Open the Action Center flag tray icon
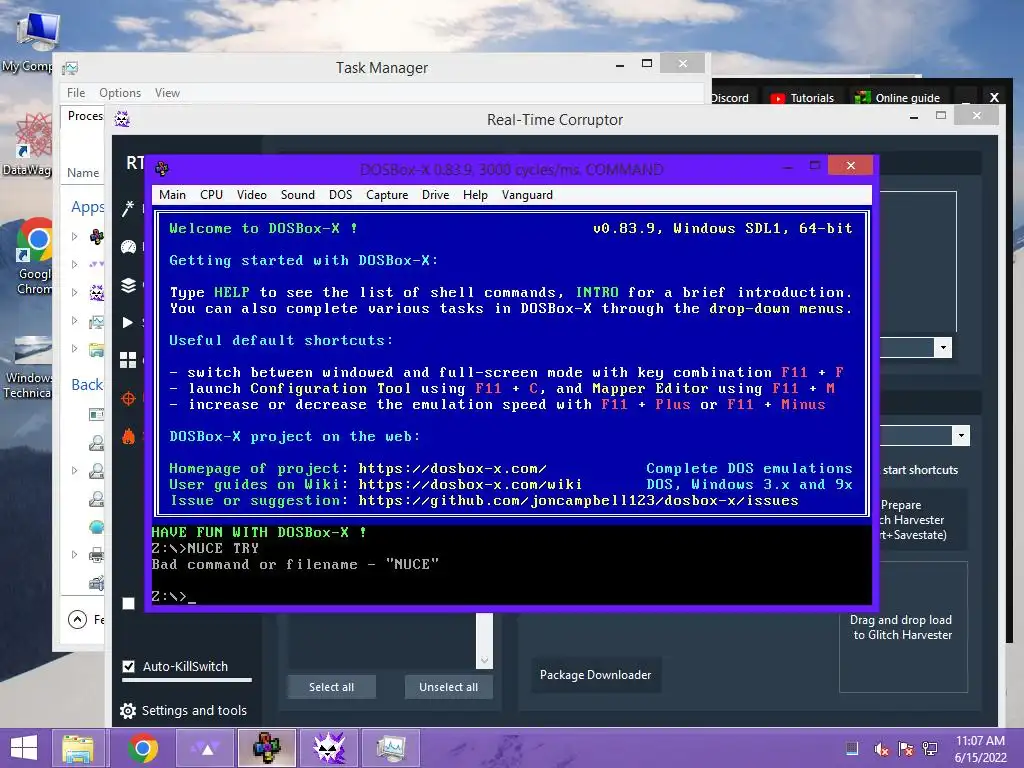 click(905, 749)
